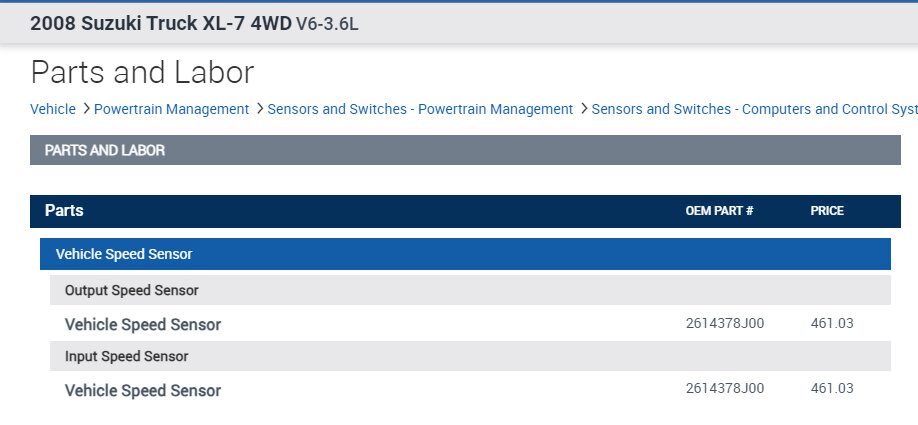Click the chevron before Sensors and Switches - Powertrain Management

[260, 108]
